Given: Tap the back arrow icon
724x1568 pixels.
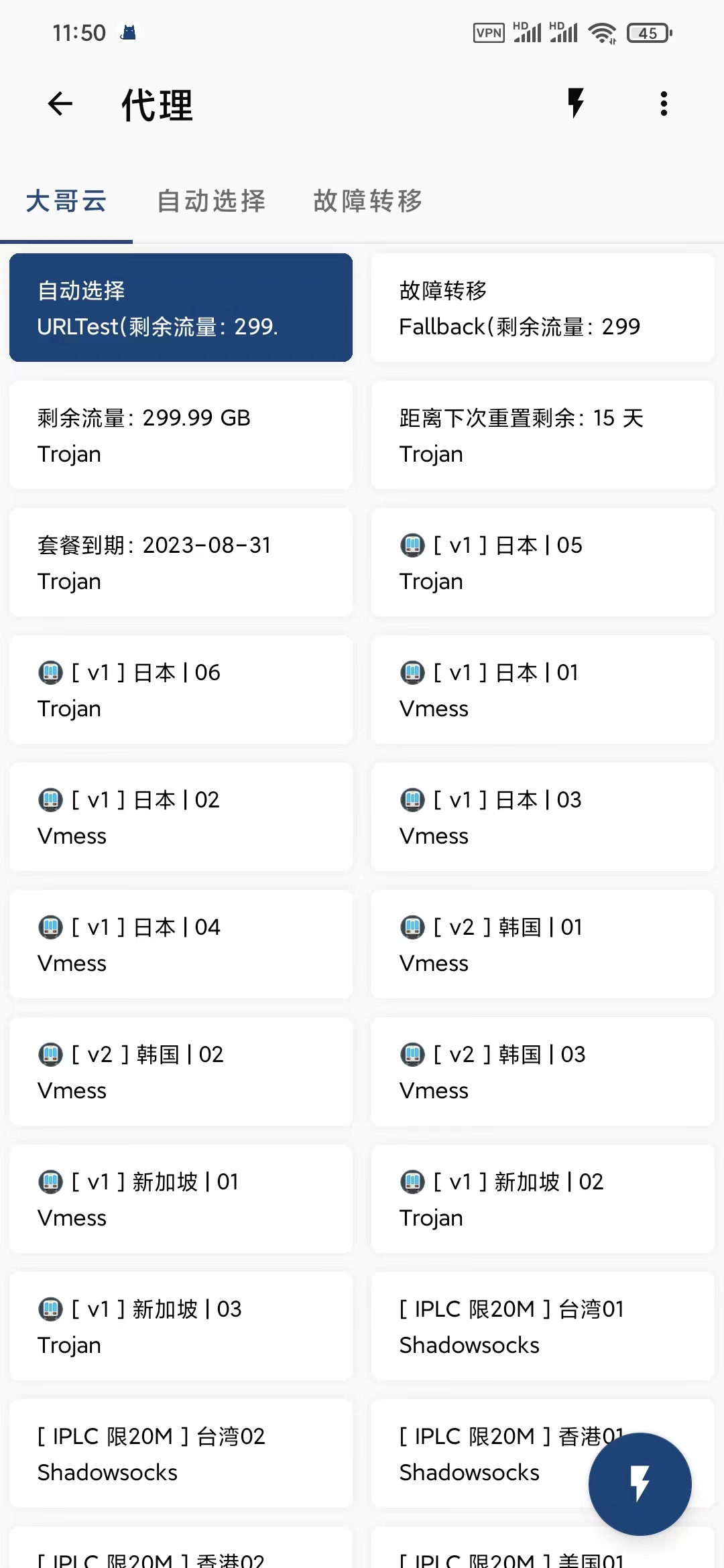Looking at the screenshot, I should point(60,104).
